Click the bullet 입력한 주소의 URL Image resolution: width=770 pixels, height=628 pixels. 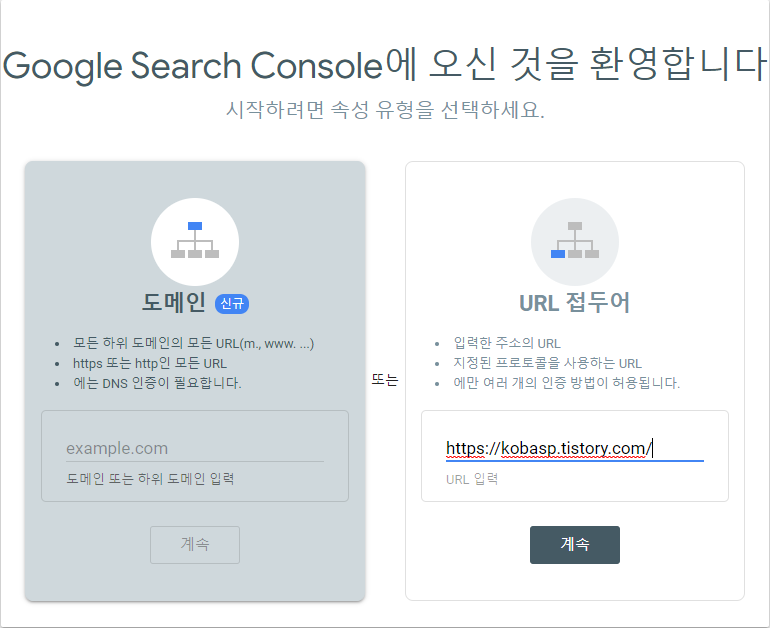(507, 343)
